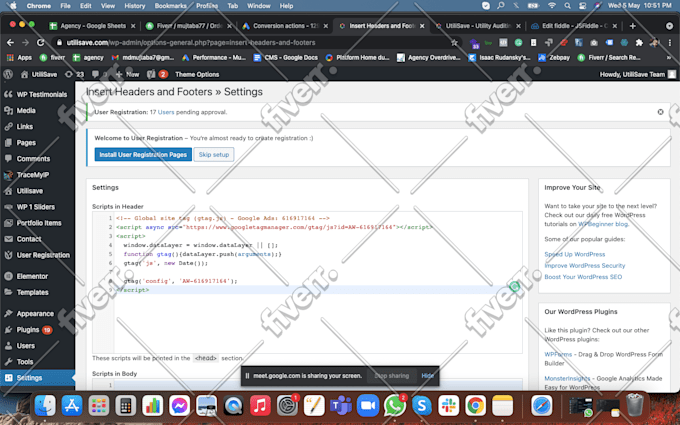Open WP Testimonials in the sidebar

click(37, 95)
